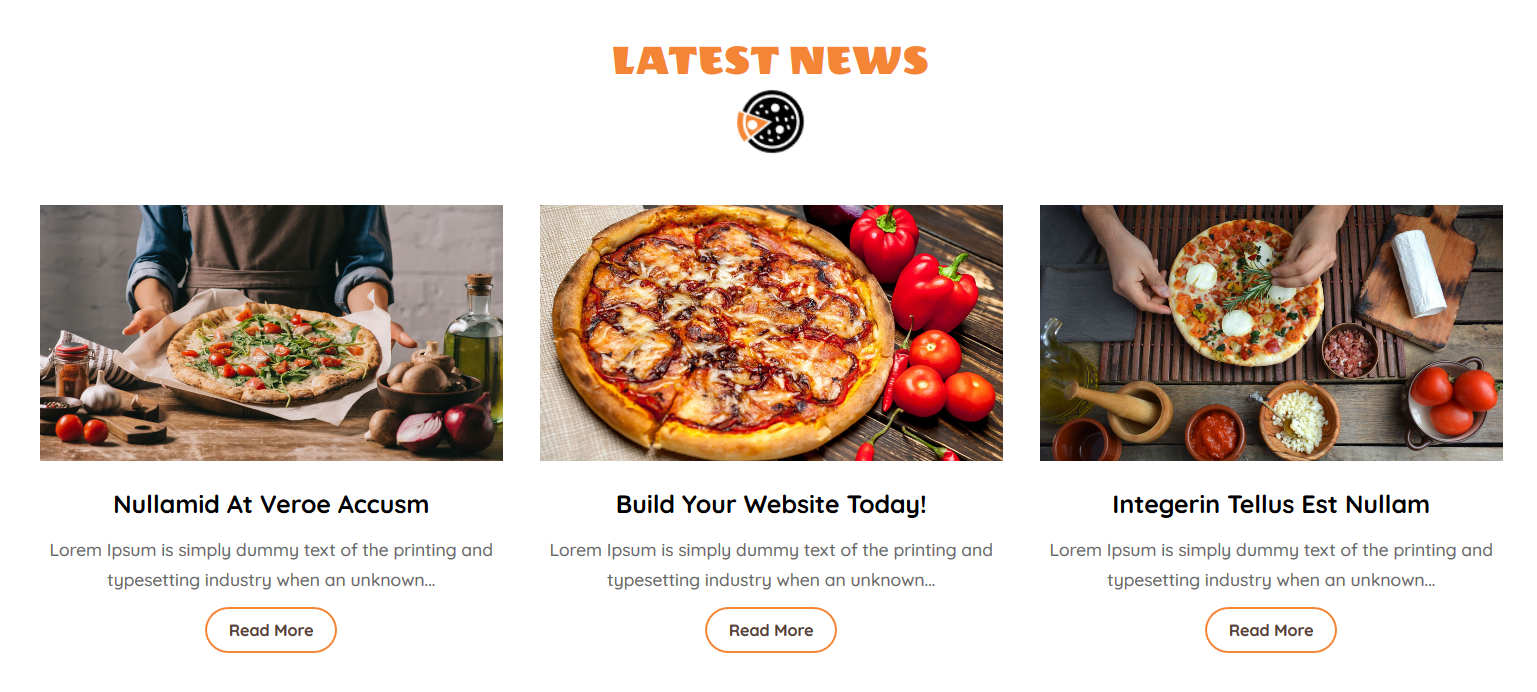Open the Integerin Tellus Est Nullam title
The width and height of the screenshot is (1537, 692).
(x=1271, y=504)
